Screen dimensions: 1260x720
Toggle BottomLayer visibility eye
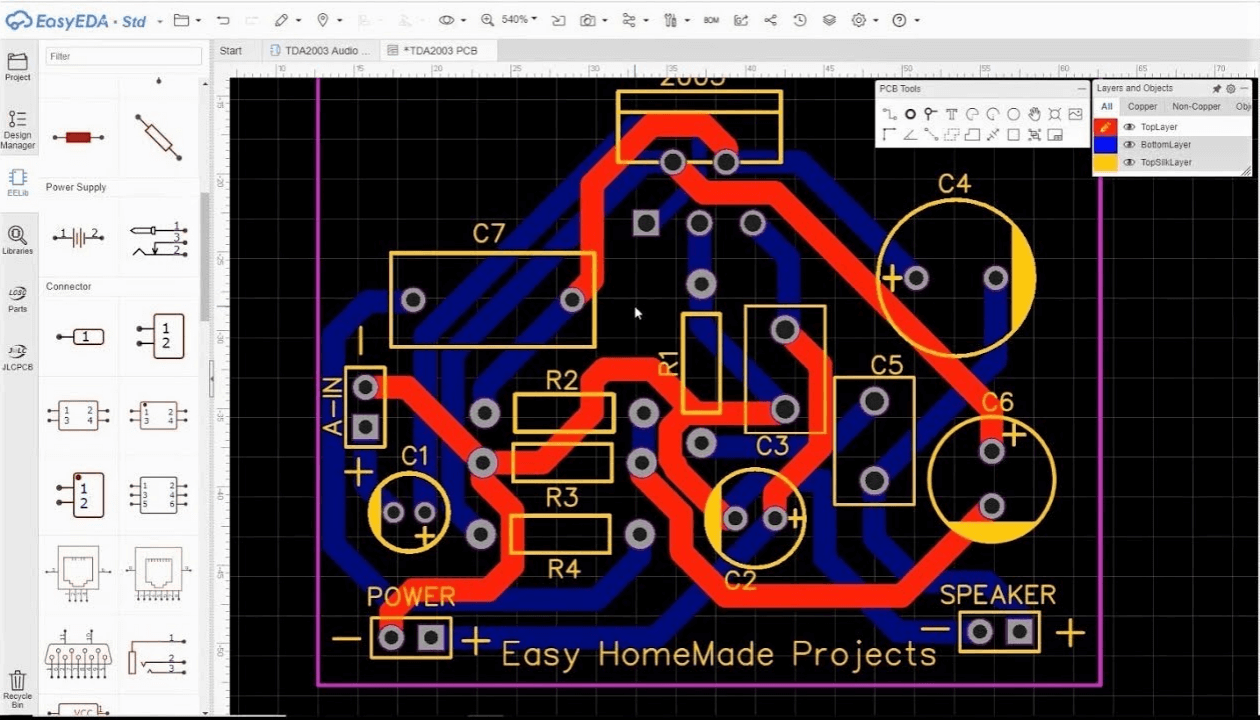pos(1129,144)
